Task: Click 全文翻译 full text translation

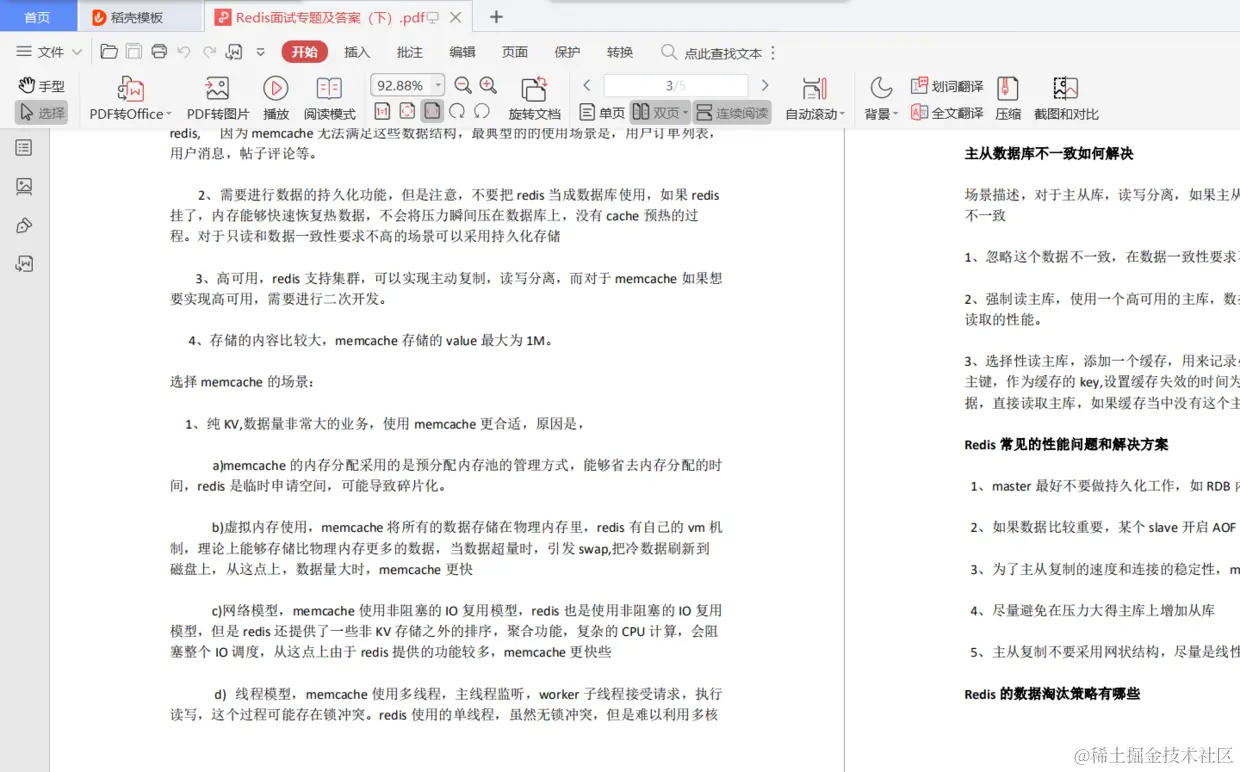Action: (x=947, y=113)
